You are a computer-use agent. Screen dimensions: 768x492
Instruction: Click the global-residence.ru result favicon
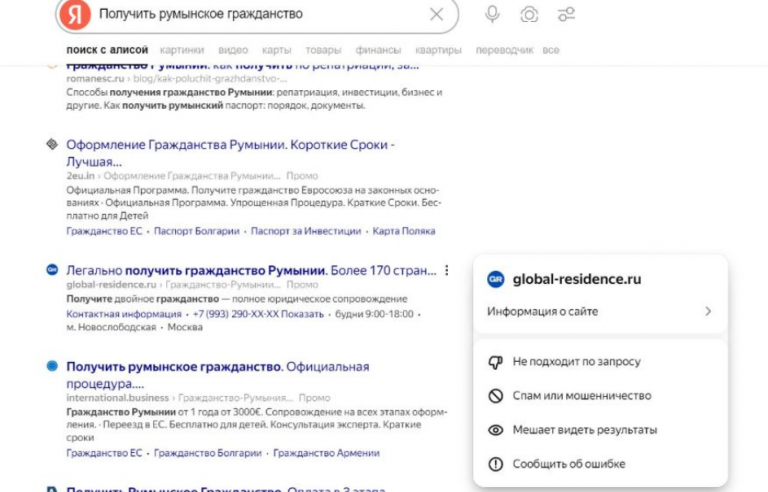coord(52,270)
